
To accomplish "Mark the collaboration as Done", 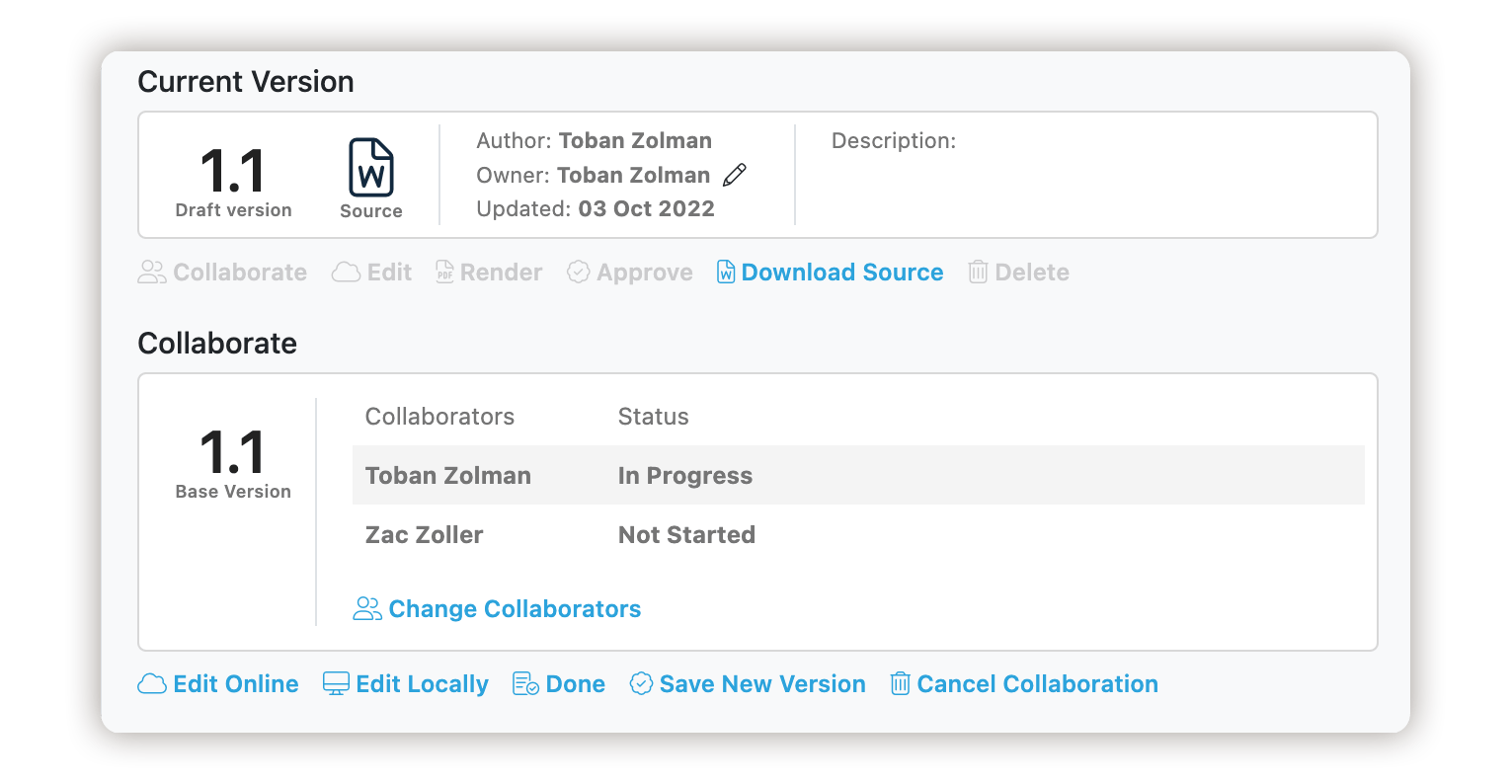I will [x=576, y=684].
